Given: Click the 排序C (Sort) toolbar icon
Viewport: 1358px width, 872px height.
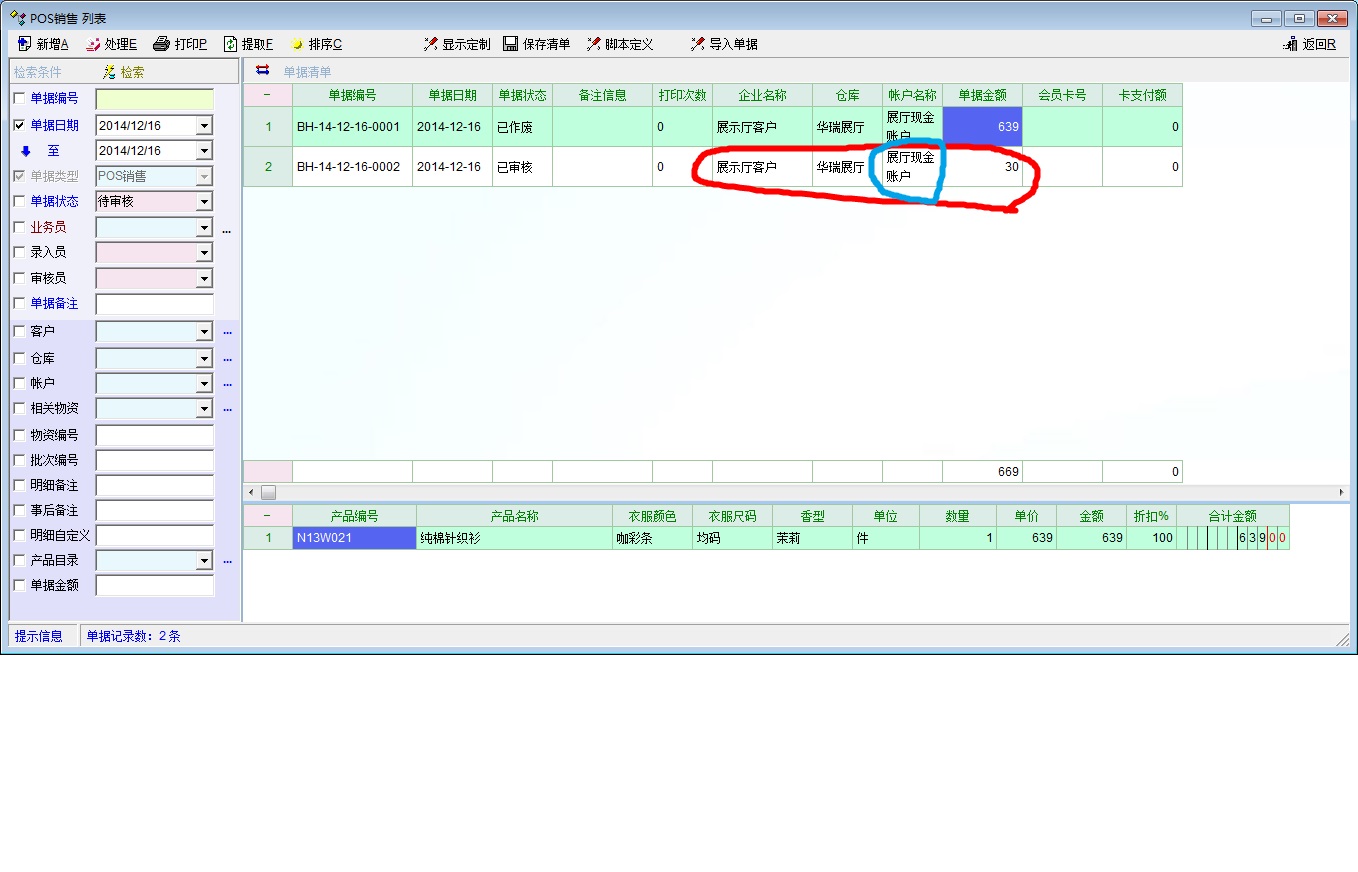Looking at the screenshot, I should pyautogui.click(x=297, y=44).
